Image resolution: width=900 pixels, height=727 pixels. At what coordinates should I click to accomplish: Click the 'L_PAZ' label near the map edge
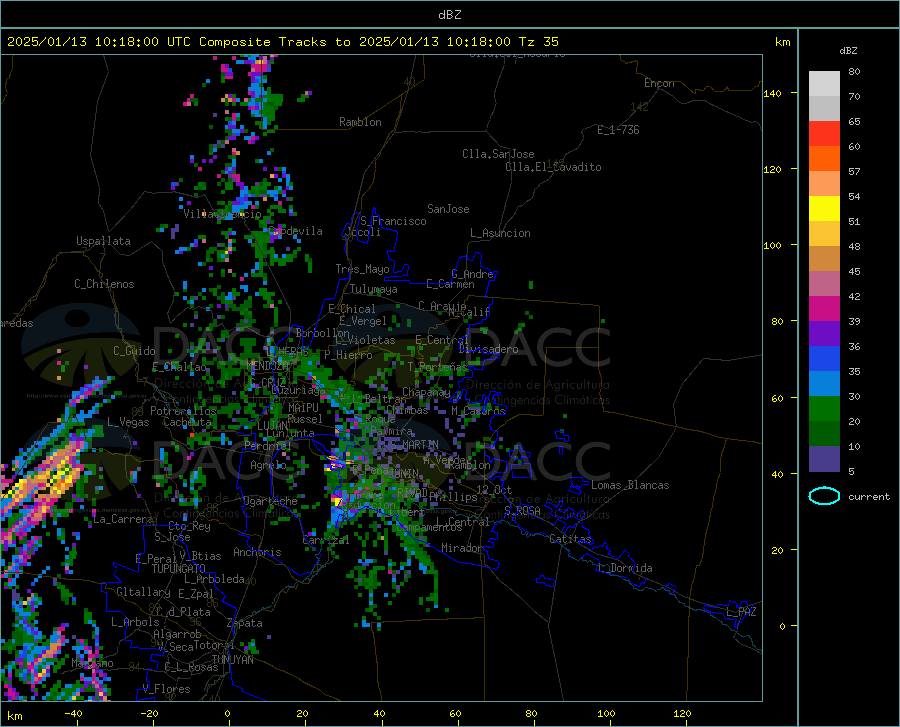pyautogui.click(x=741, y=612)
